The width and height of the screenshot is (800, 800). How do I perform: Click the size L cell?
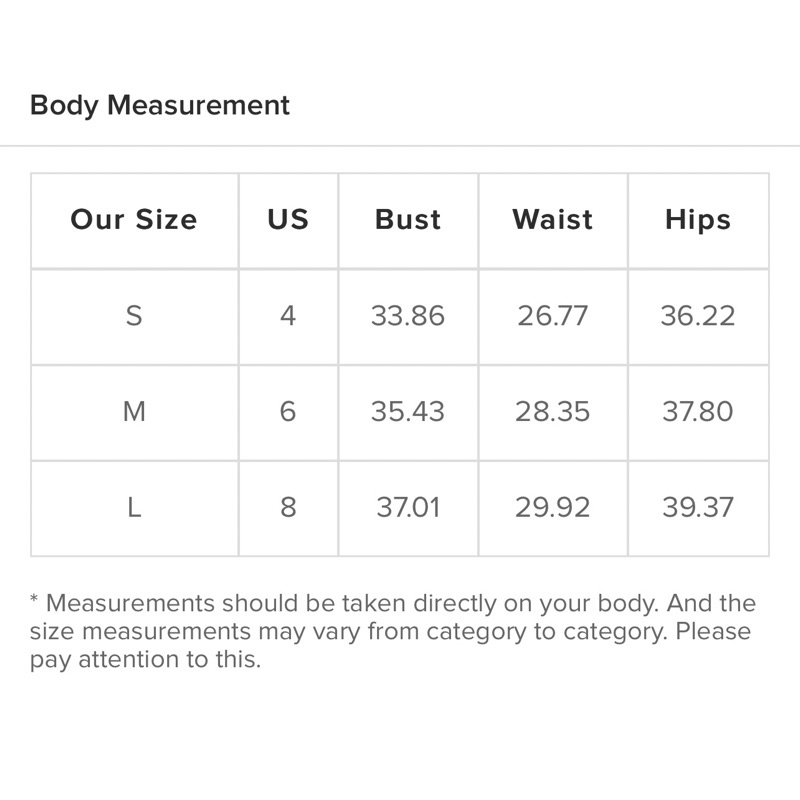(134, 507)
